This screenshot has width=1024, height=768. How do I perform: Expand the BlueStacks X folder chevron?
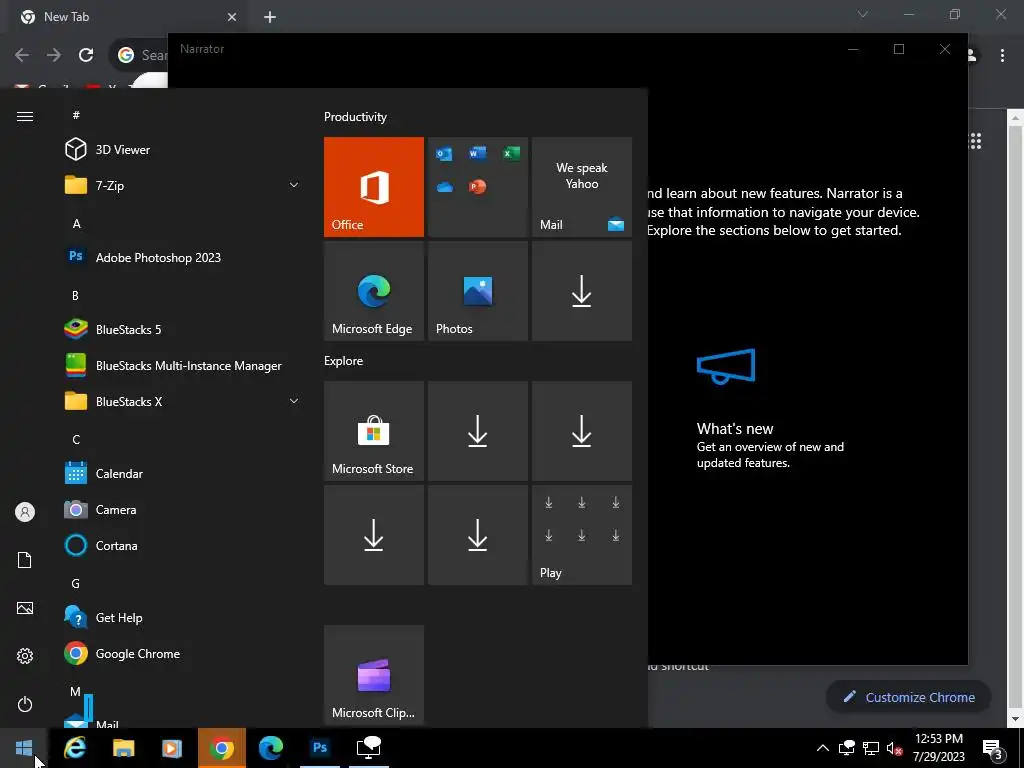[x=294, y=402]
